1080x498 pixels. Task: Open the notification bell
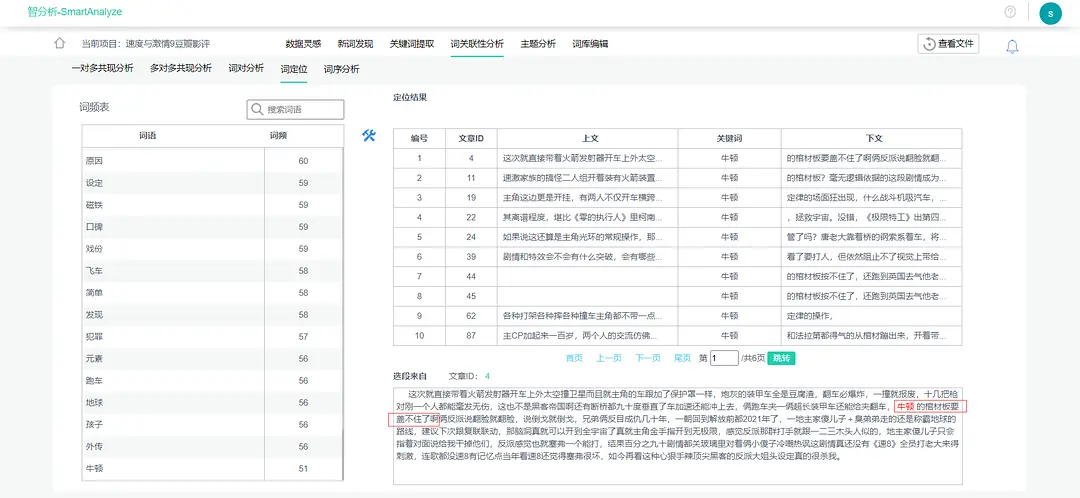pos(1012,46)
